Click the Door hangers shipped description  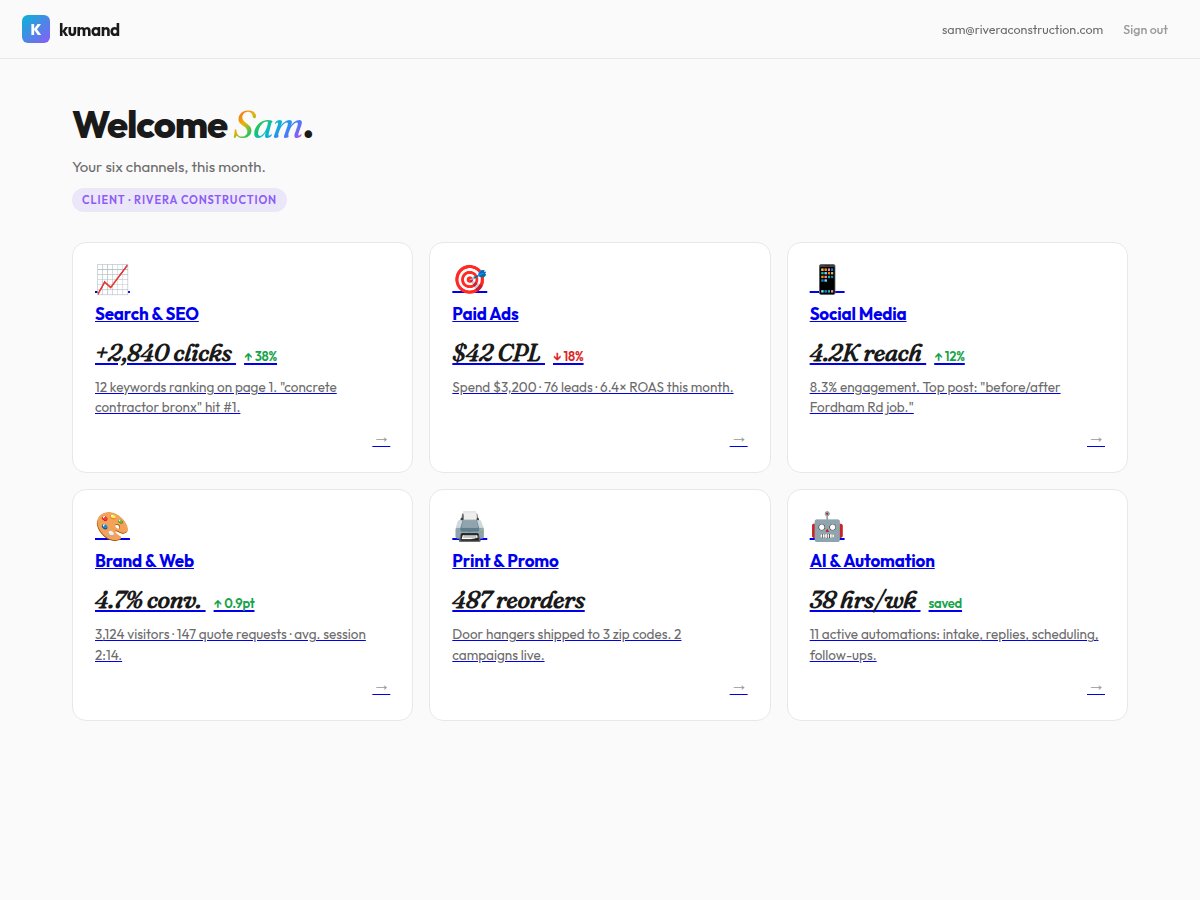tap(567, 644)
